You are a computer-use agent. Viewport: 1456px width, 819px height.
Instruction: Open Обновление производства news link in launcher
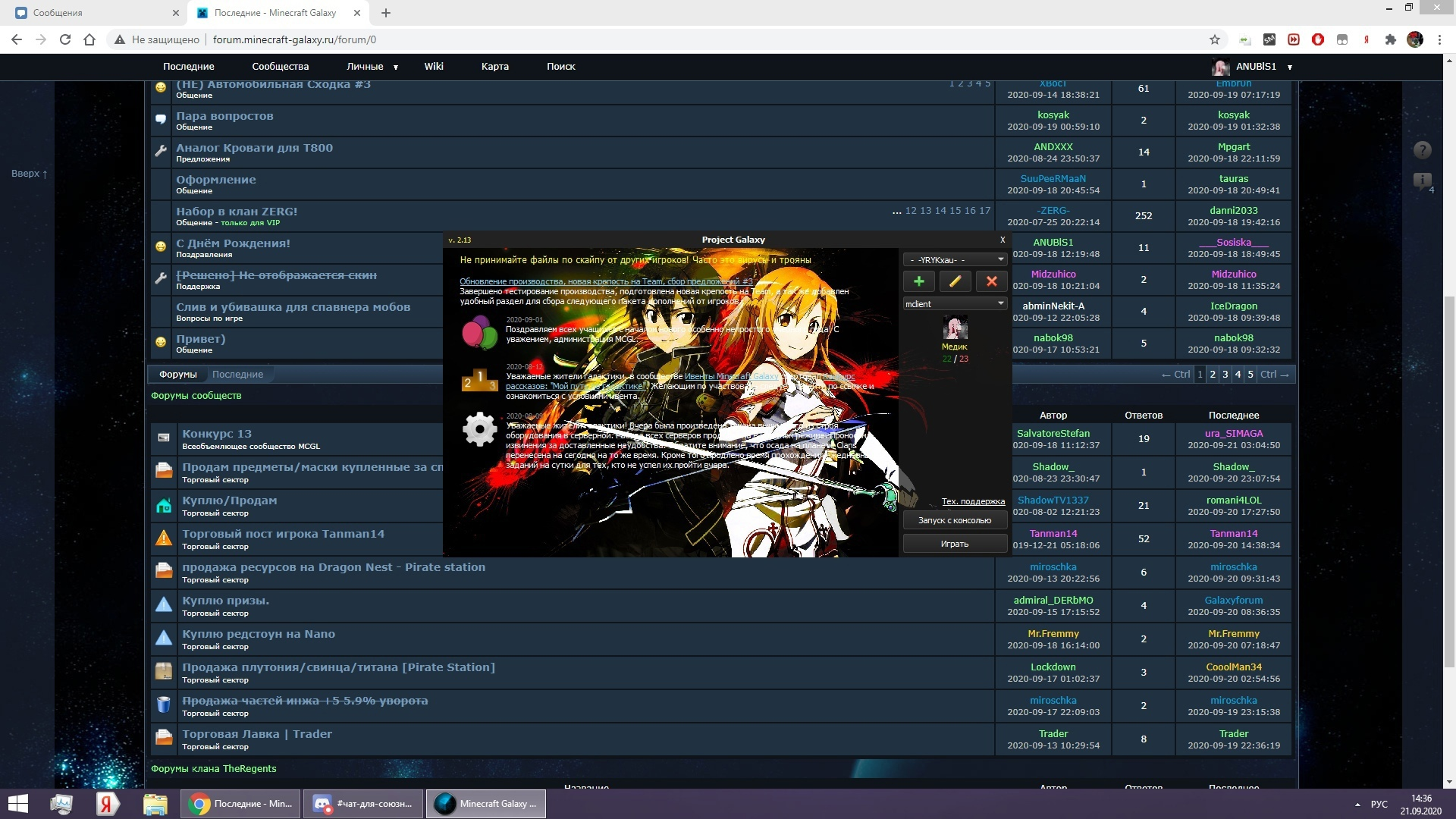[x=606, y=281]
